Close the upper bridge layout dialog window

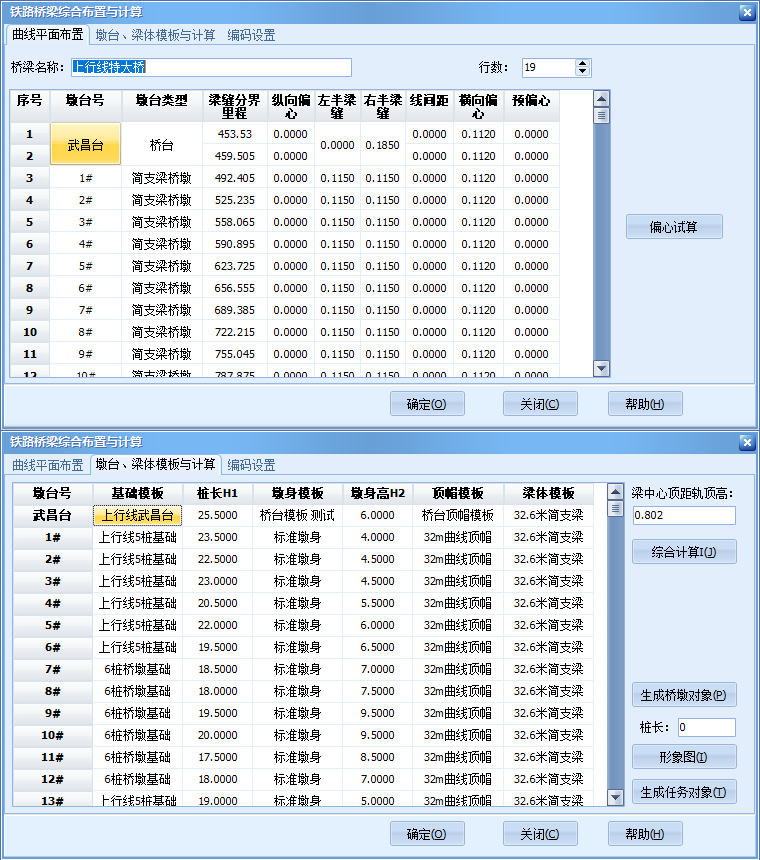pyautogui.click(x=746, y=12)
